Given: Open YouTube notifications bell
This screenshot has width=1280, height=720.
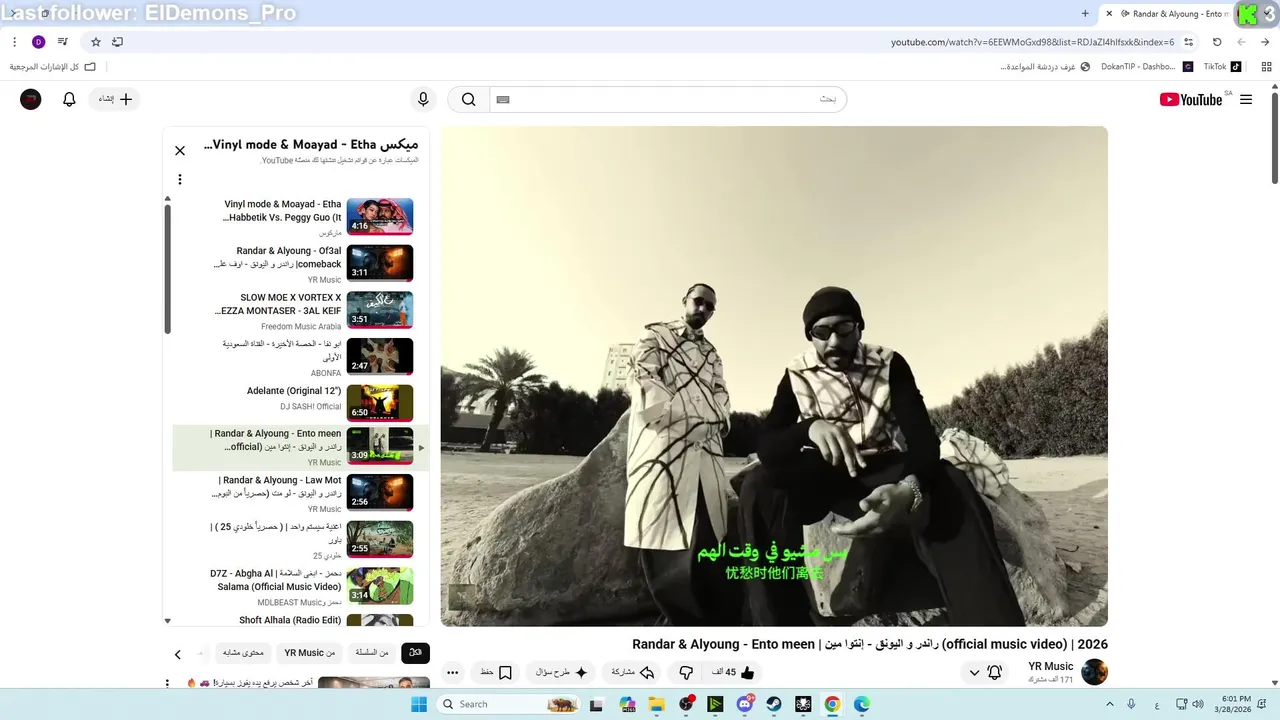Looking at the screenshot, I should 69,99.
